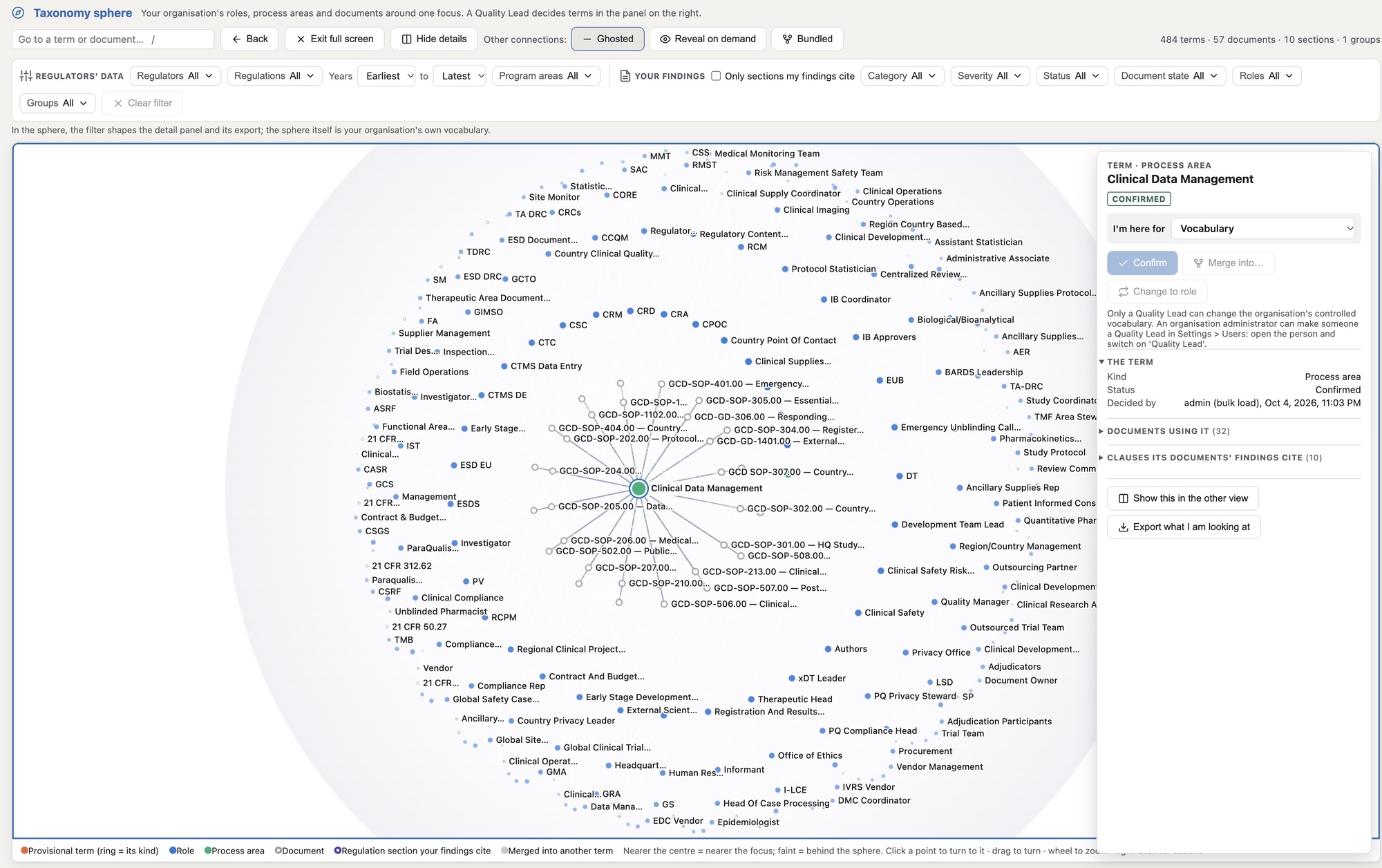Select the PV role node
Screen dimensions: 1382x868
pos(466,582)
